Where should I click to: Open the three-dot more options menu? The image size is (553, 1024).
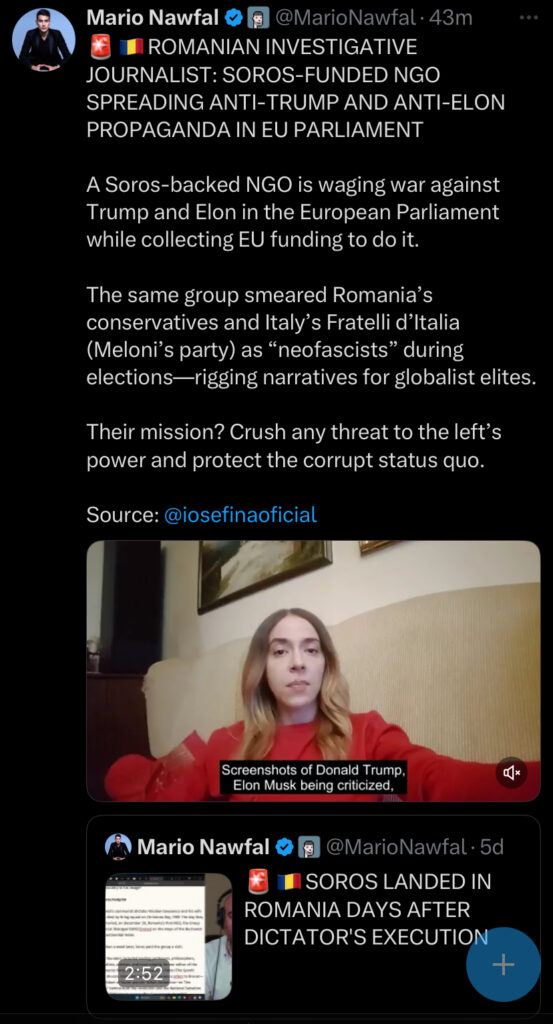pos(528,18)
